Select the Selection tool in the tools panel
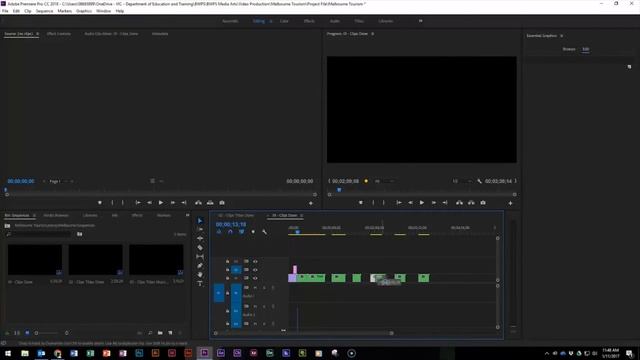Screen dimensions: 640x360 [200, 220]
